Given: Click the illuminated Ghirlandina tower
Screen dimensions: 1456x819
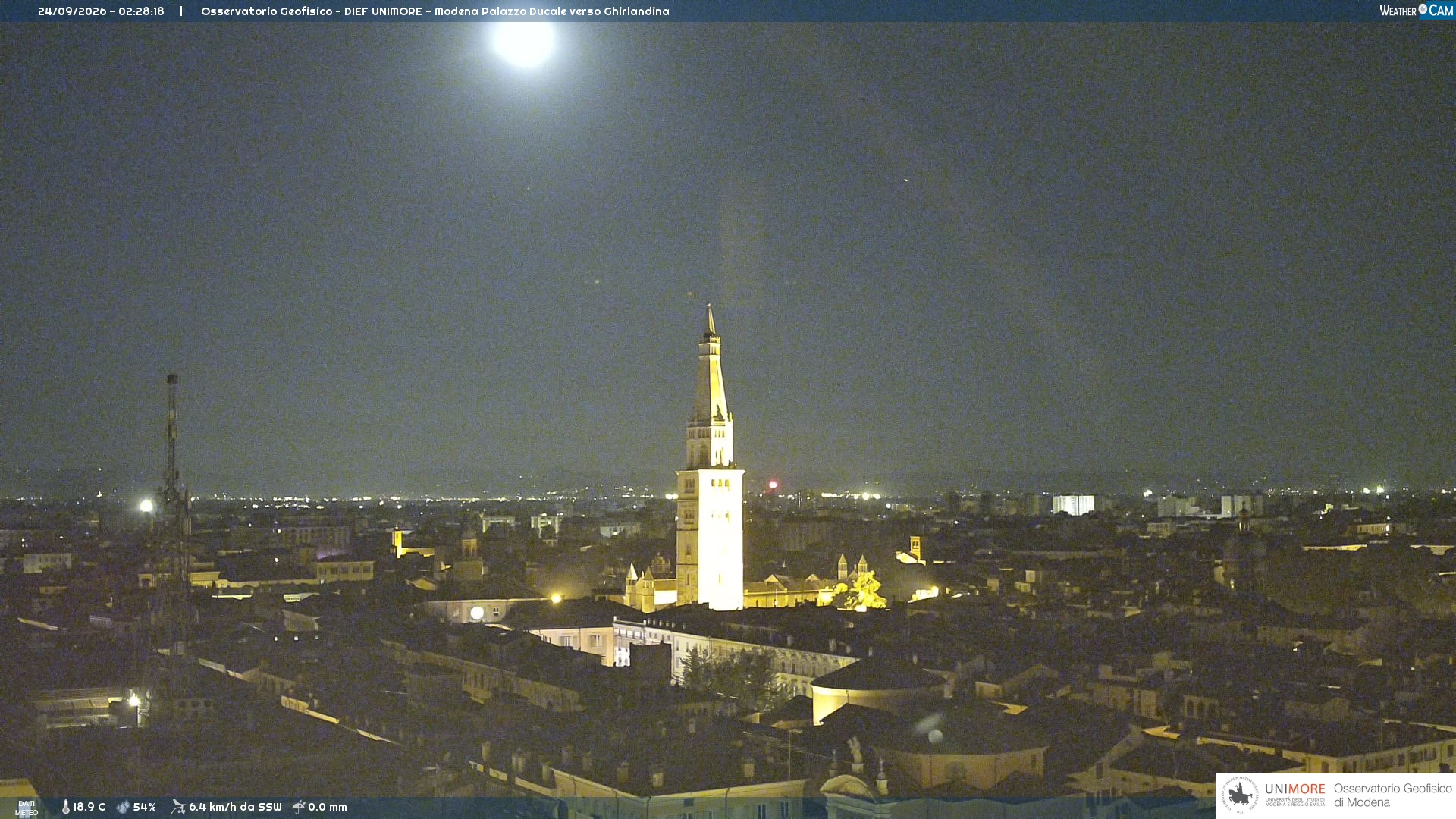Looking at the screenshot, I should coord(710,463).
